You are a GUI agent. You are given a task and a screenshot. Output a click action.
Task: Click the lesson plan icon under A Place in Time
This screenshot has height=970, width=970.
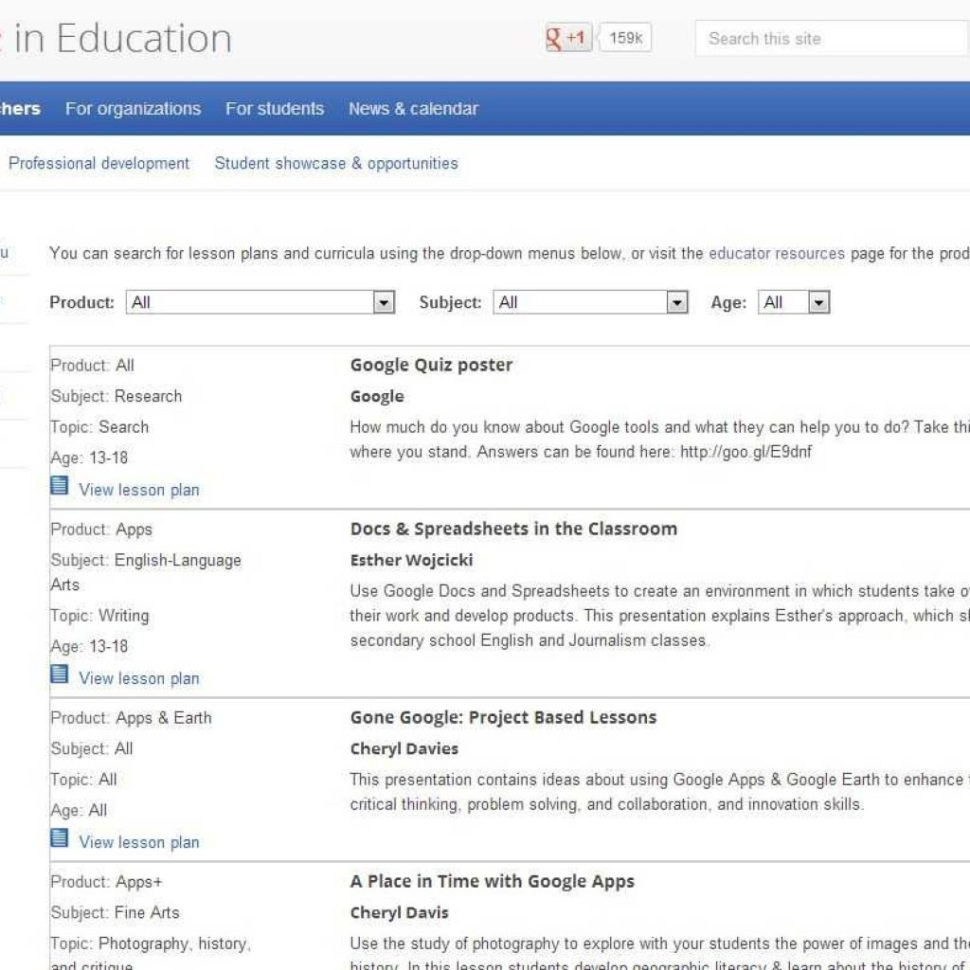59,965
